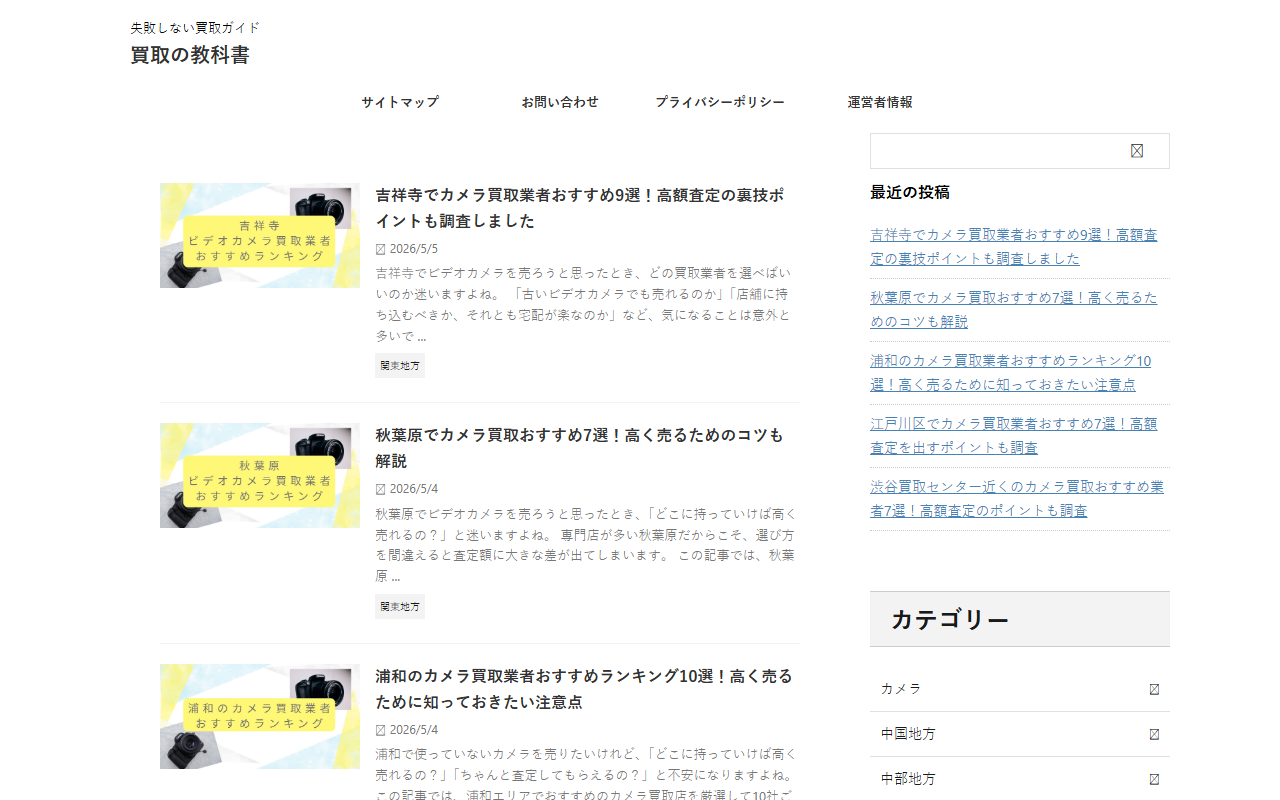Select the カメラ category label
Viewport: 1280px width, 800px height.
(x=901, y=689)
